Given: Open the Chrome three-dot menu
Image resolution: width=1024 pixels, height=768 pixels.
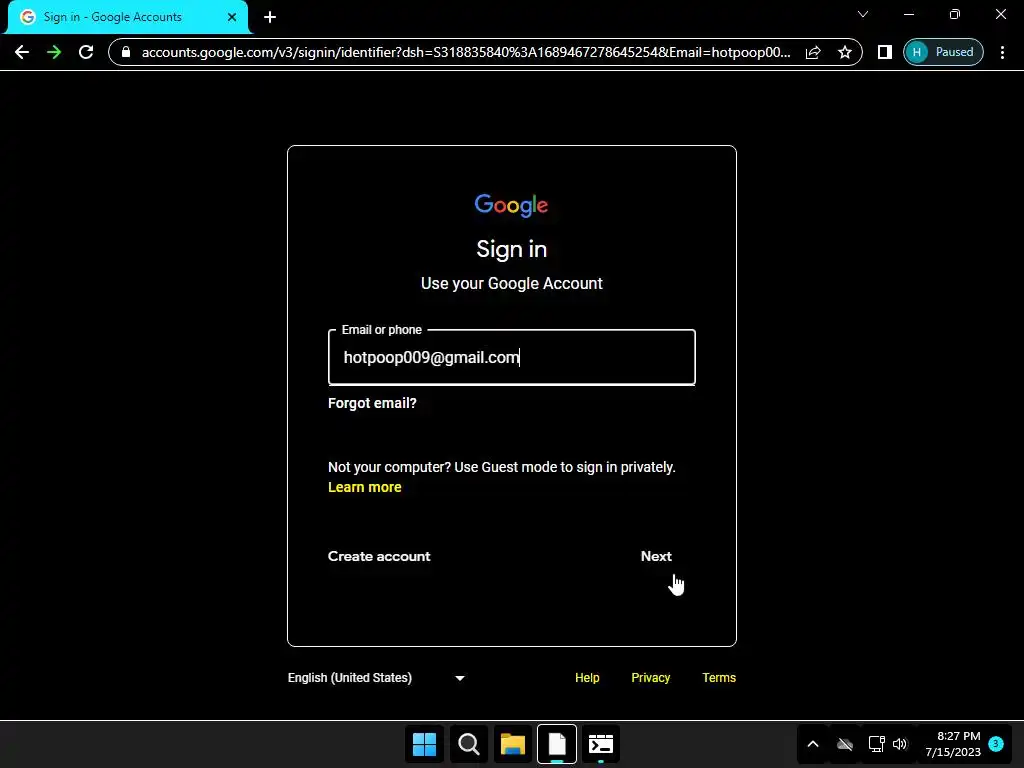Looking at the screenshot, I should coord(1002,52).
